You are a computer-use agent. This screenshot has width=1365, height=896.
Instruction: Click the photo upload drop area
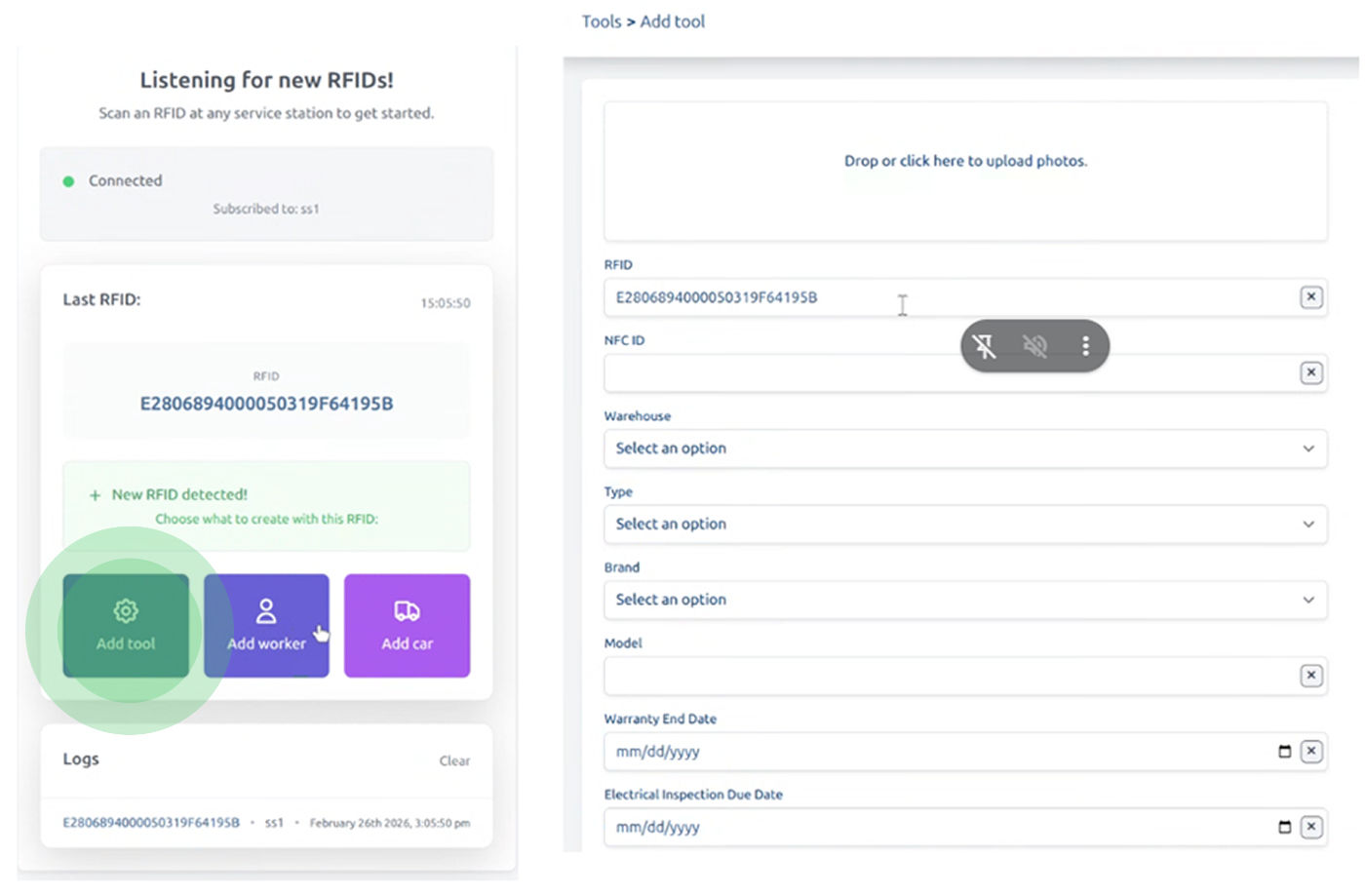coord(965,171)
